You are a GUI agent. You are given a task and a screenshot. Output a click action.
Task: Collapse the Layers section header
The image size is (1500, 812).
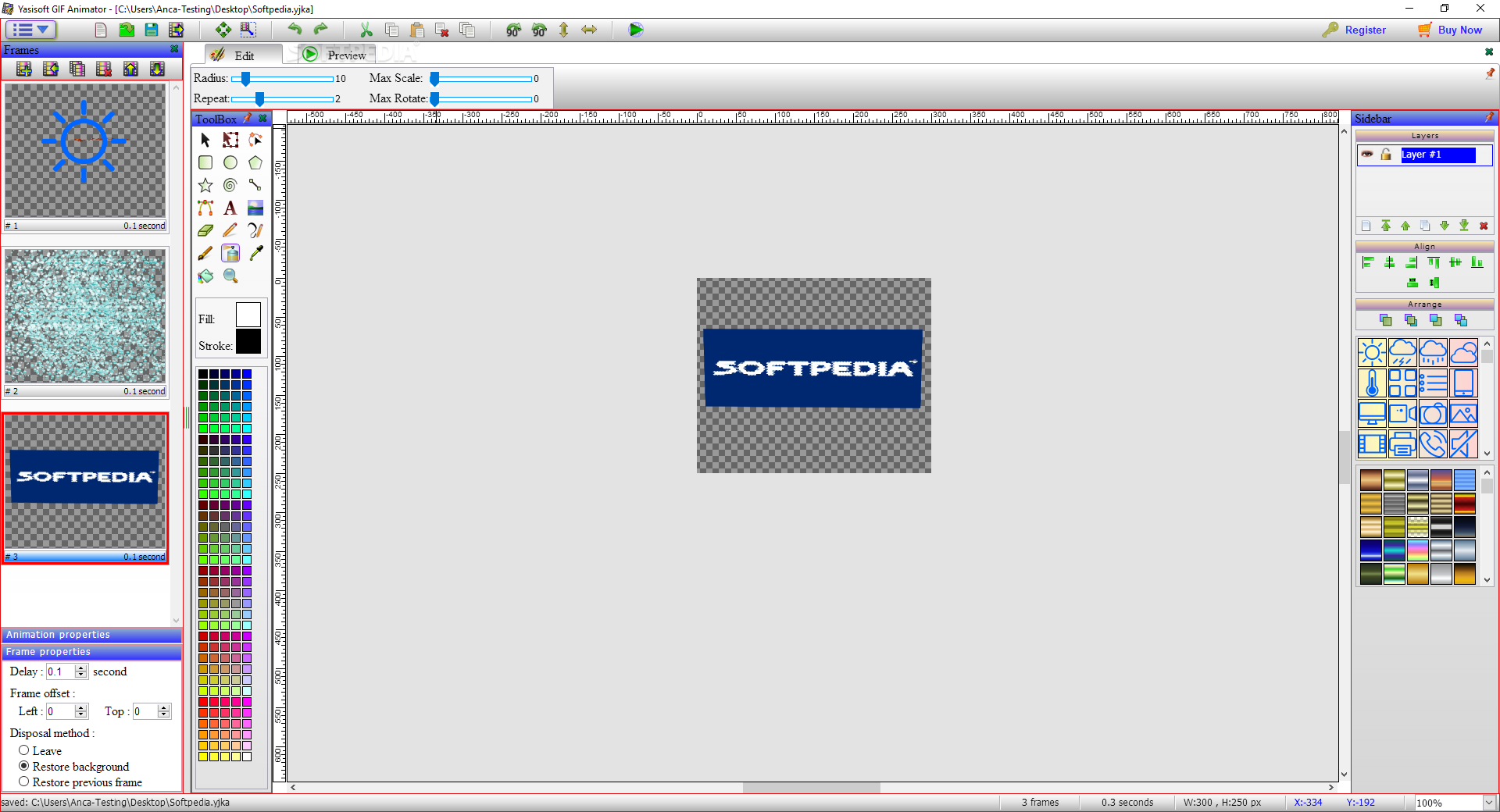[1425, 136]
